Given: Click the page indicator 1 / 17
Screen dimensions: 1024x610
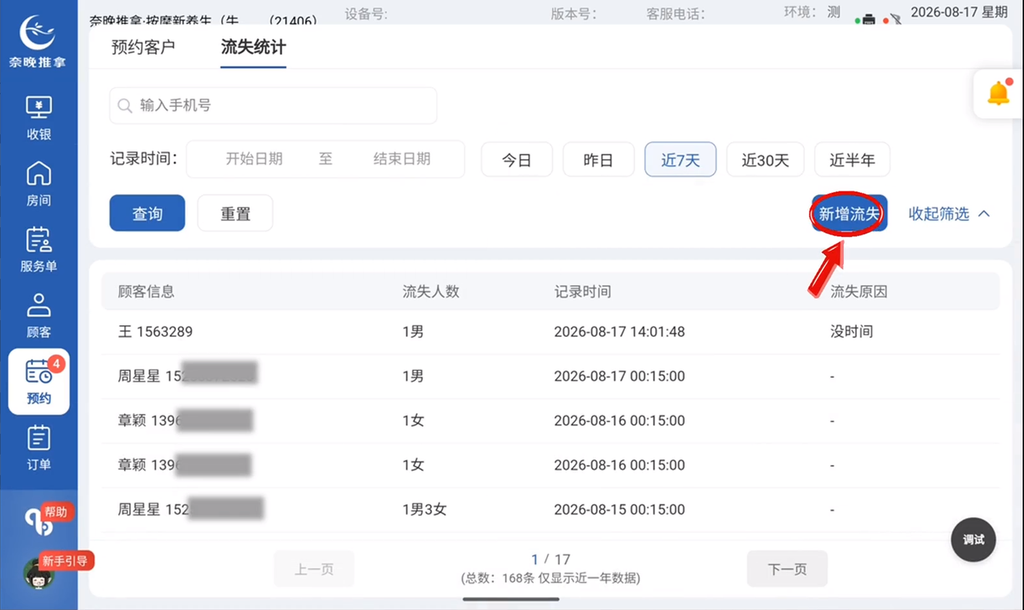Looking at the screenshot, I should 551,559.
